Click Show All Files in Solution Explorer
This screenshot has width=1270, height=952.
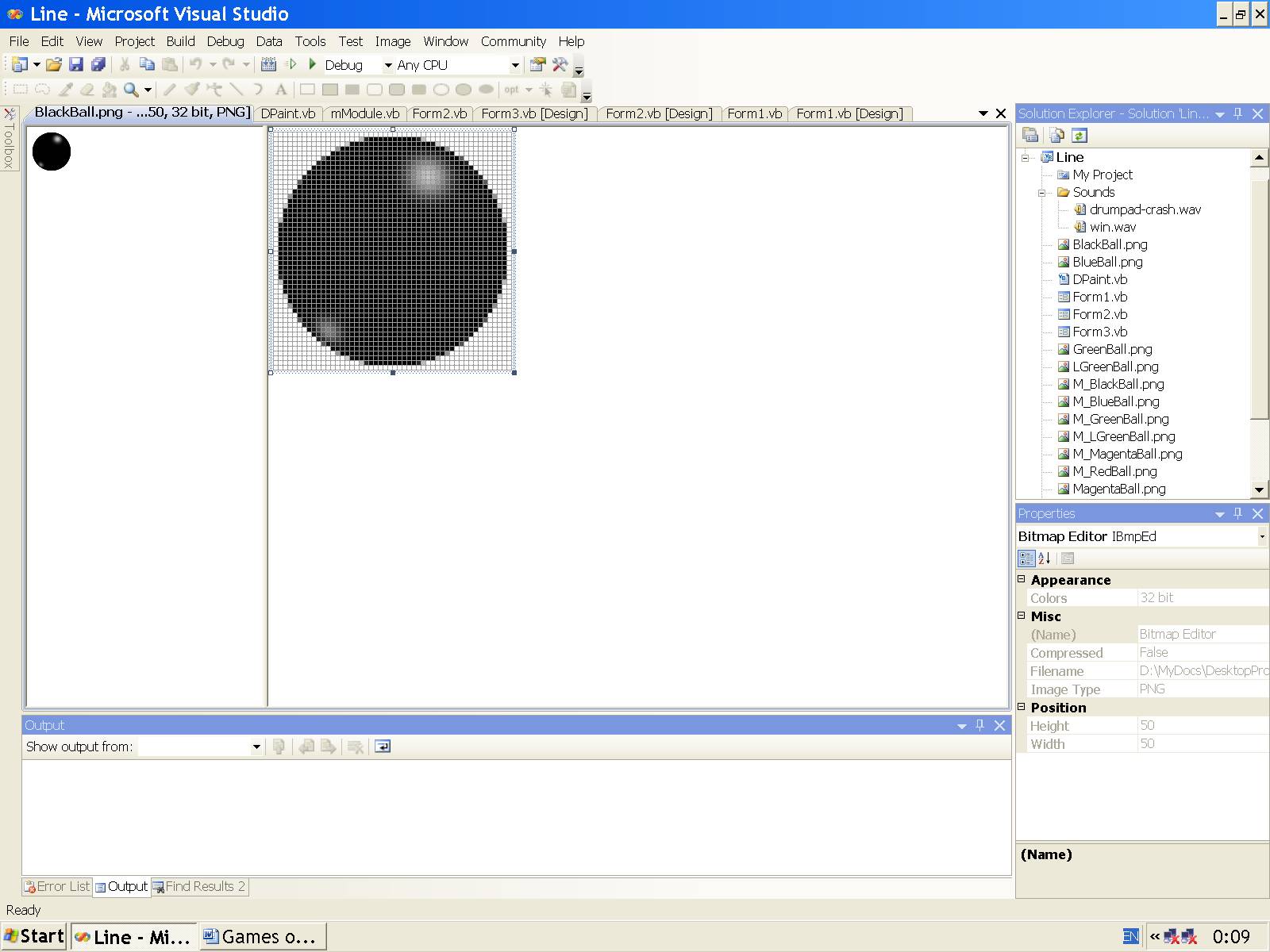[x=1056, y=136]
